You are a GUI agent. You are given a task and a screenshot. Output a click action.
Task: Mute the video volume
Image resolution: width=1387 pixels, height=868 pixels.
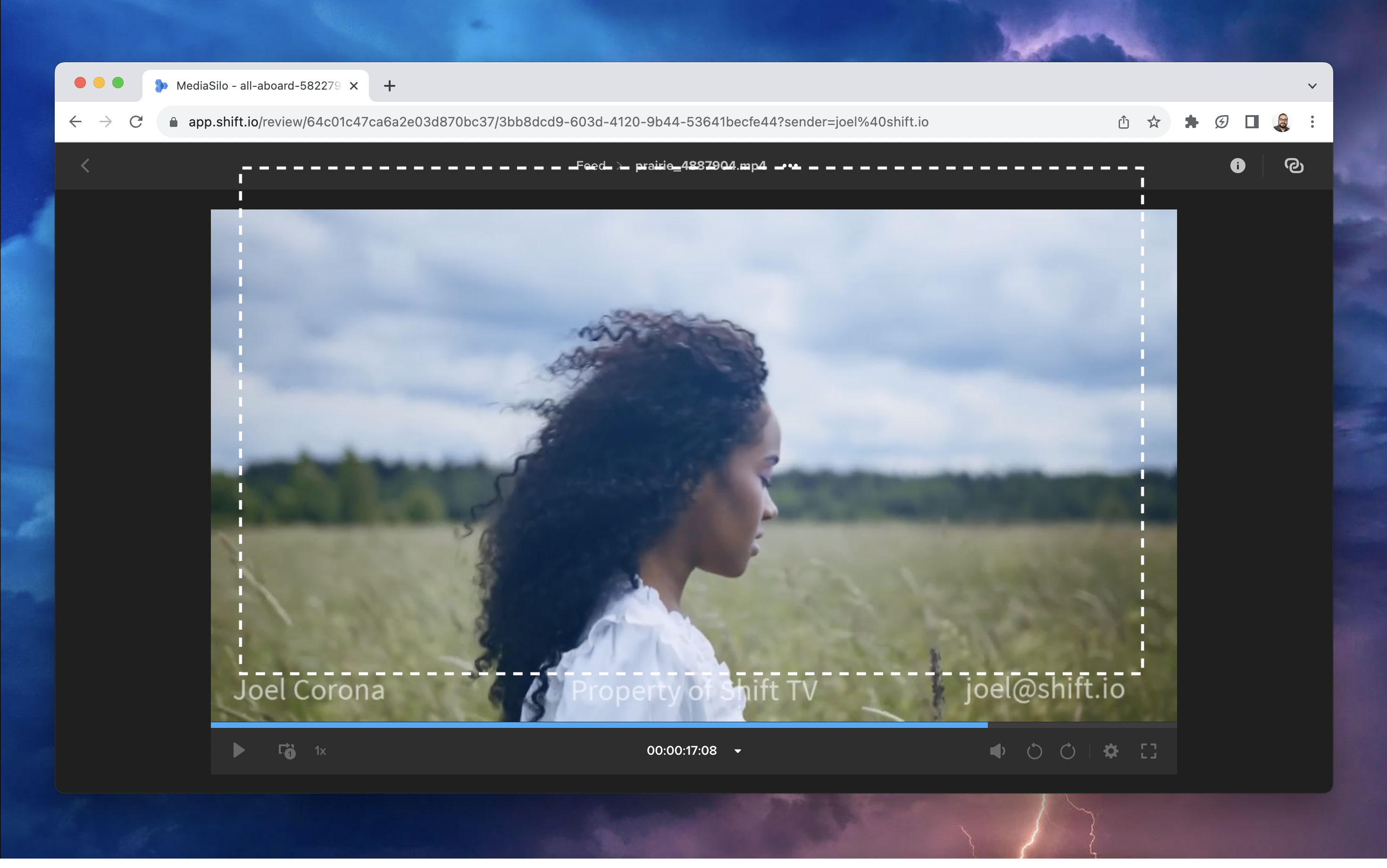(x=997, y=751)
